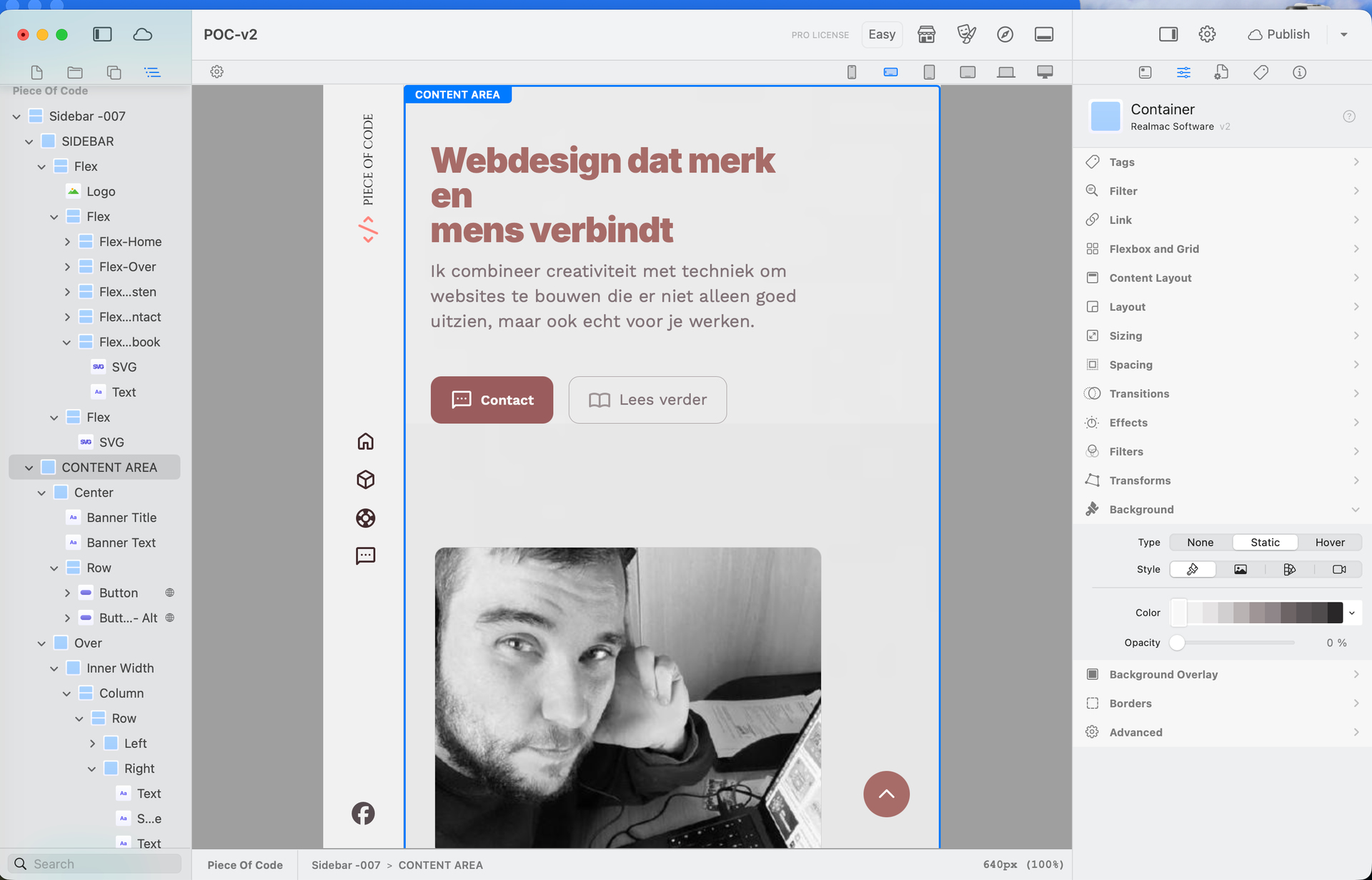Screen dimensions: 1372x880
Task: Expand the Flex-Home tree item
Action: click(x=67, y=242)
